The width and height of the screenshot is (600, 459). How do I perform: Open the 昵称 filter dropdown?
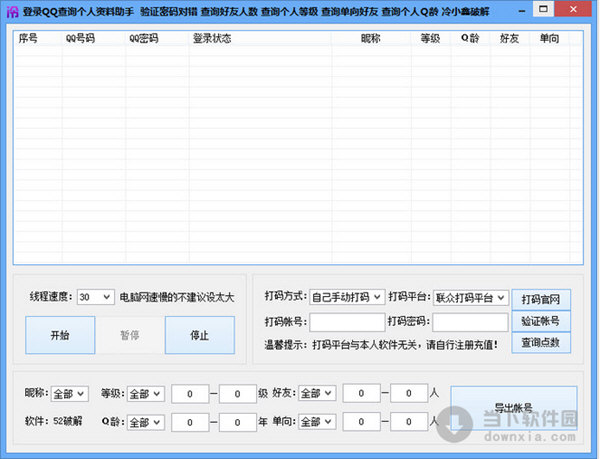[x=70, y=393]
